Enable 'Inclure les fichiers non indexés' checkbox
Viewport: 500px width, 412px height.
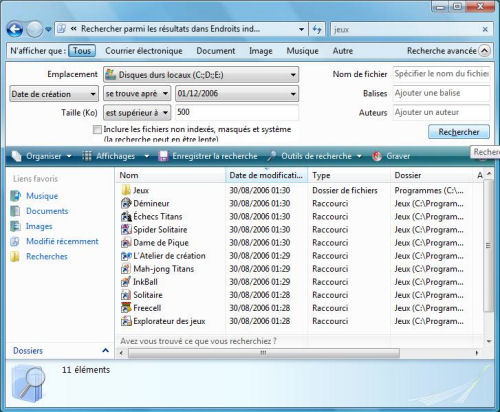point(97,129)
